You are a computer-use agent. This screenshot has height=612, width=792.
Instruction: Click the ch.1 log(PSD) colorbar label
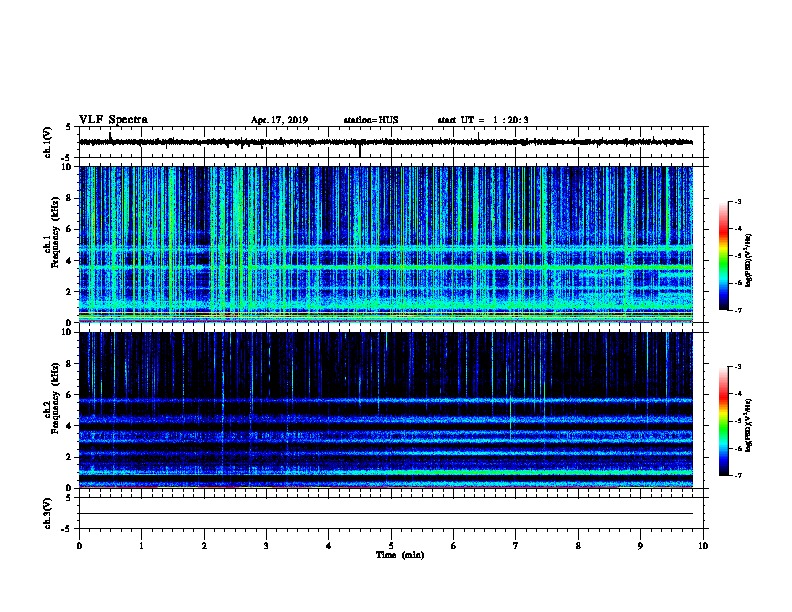point(748,260)
